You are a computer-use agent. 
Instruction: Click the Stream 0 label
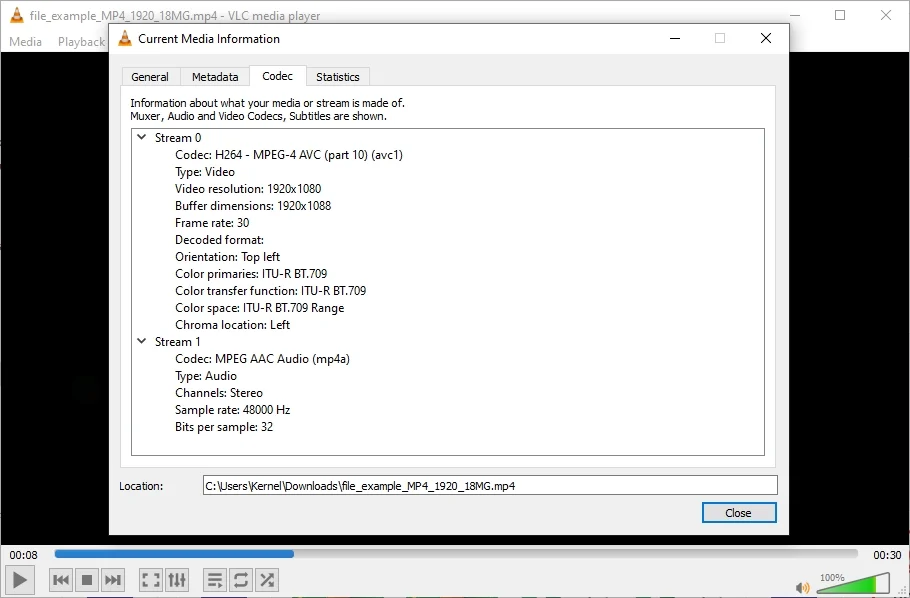click(x=178, y=138)
